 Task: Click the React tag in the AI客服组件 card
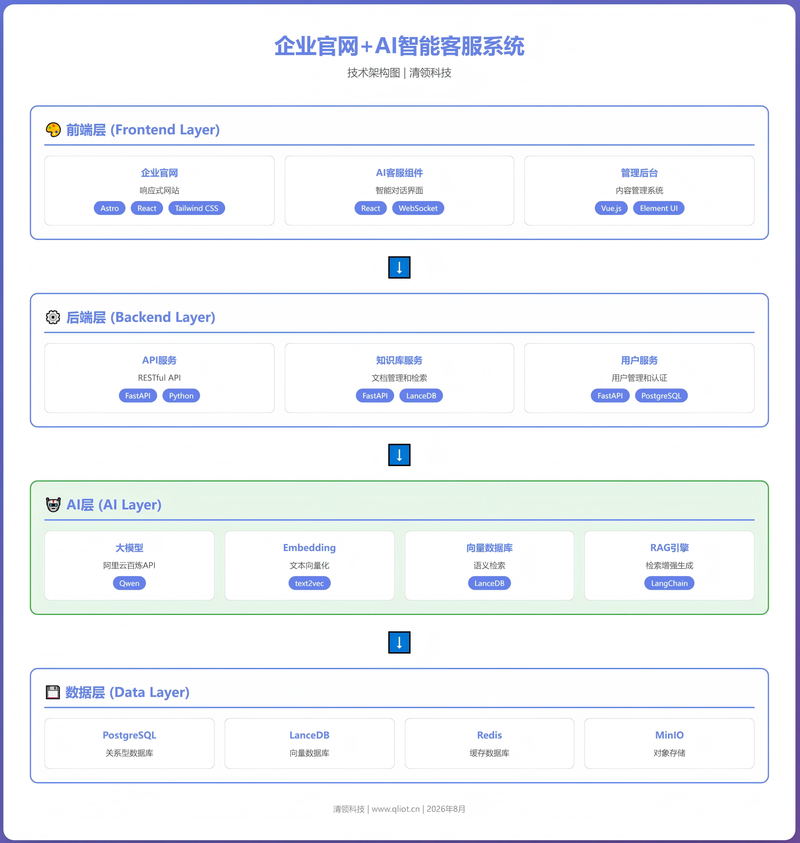370,208
